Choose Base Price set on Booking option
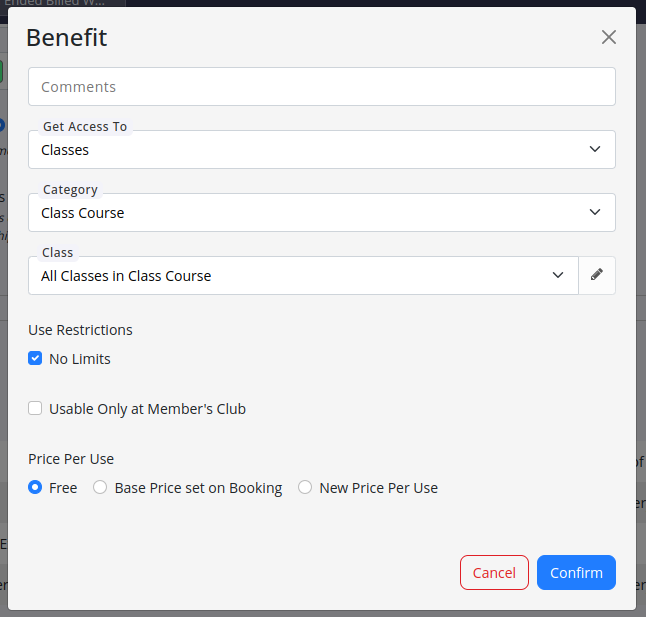 pos(100,488)
